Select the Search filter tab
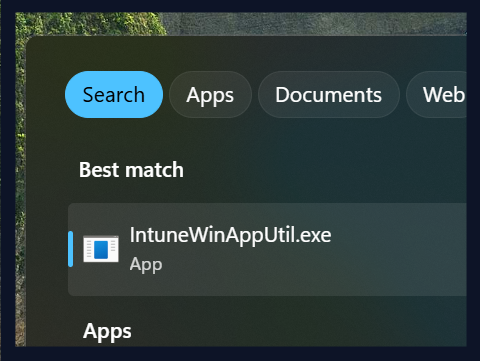Screen dimensions: 480x361 click(114, 95)
